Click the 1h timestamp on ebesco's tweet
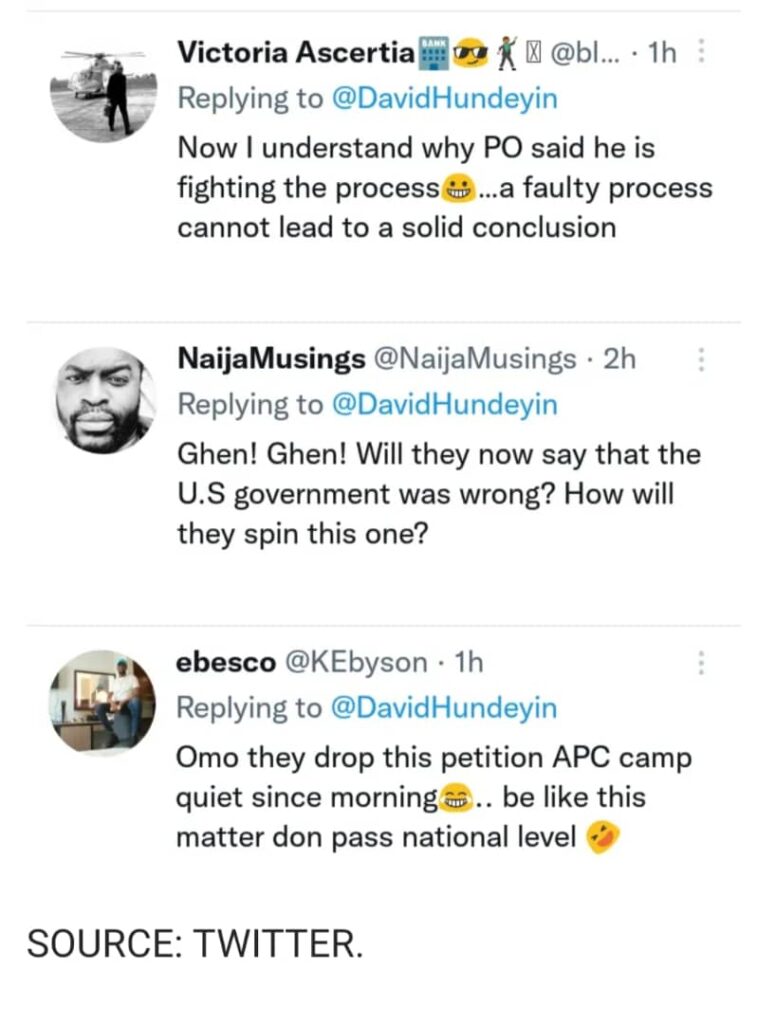Viewport: 776px width, 1024px height. (469, 661)
